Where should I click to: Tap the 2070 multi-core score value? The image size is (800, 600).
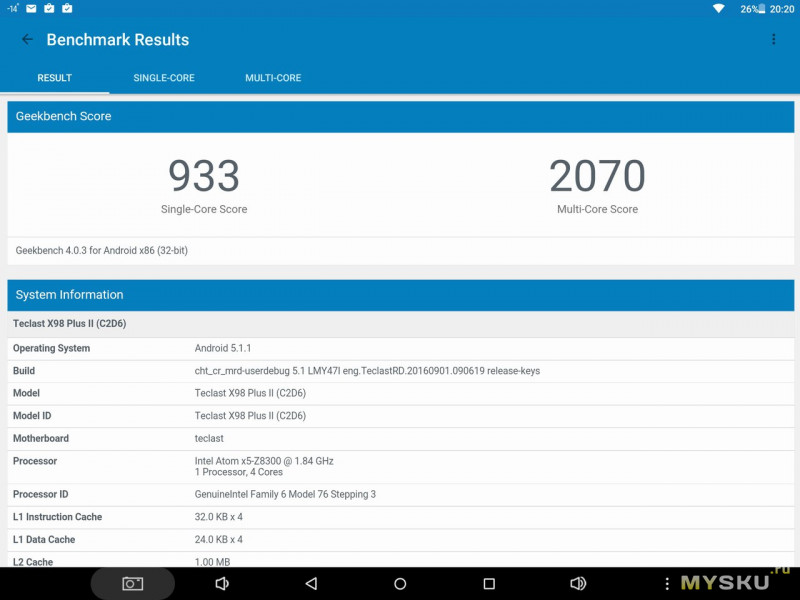[x=597, y=176]
